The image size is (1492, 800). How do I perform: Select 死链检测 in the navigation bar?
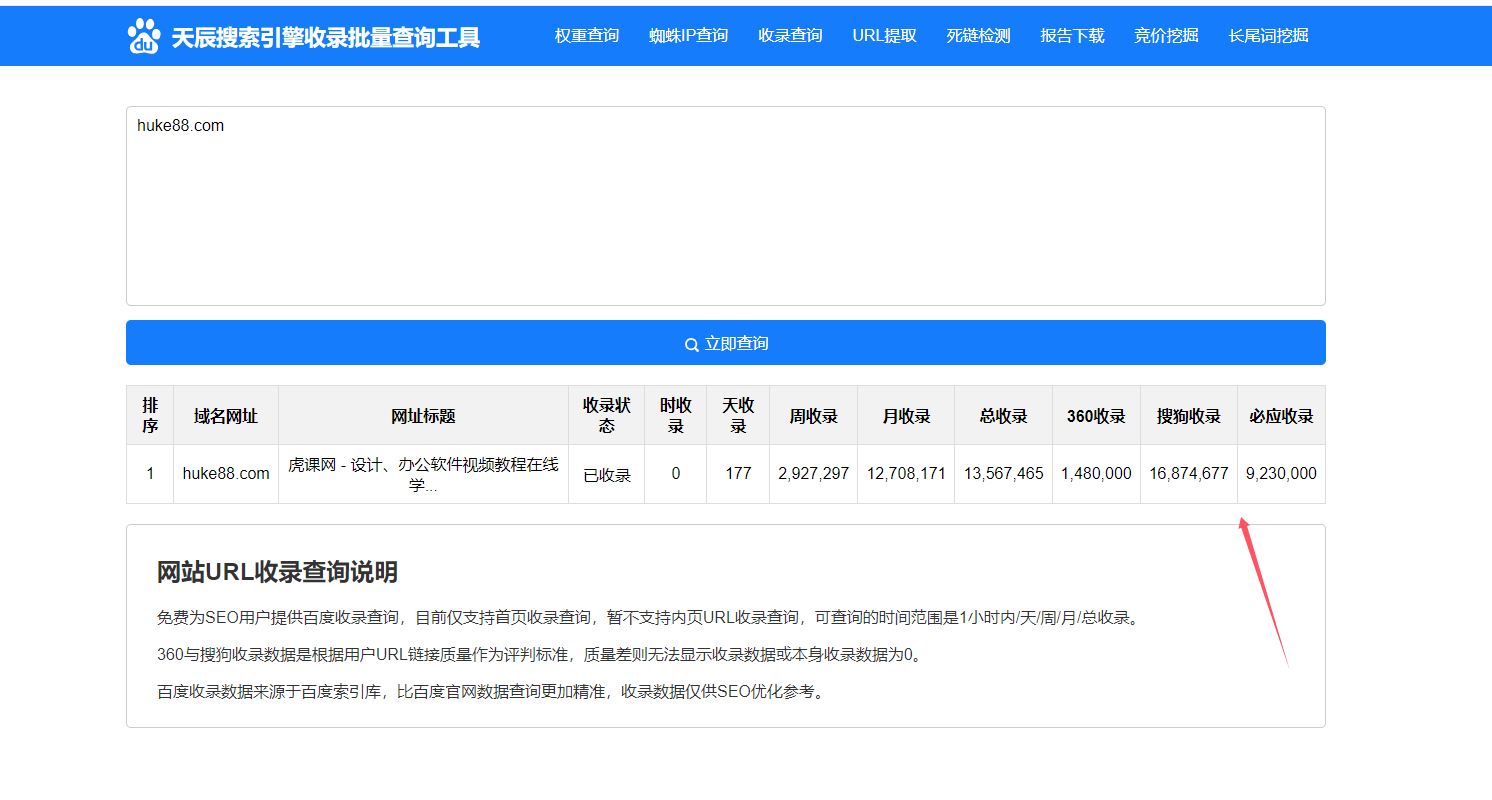(x=978, y=36)
